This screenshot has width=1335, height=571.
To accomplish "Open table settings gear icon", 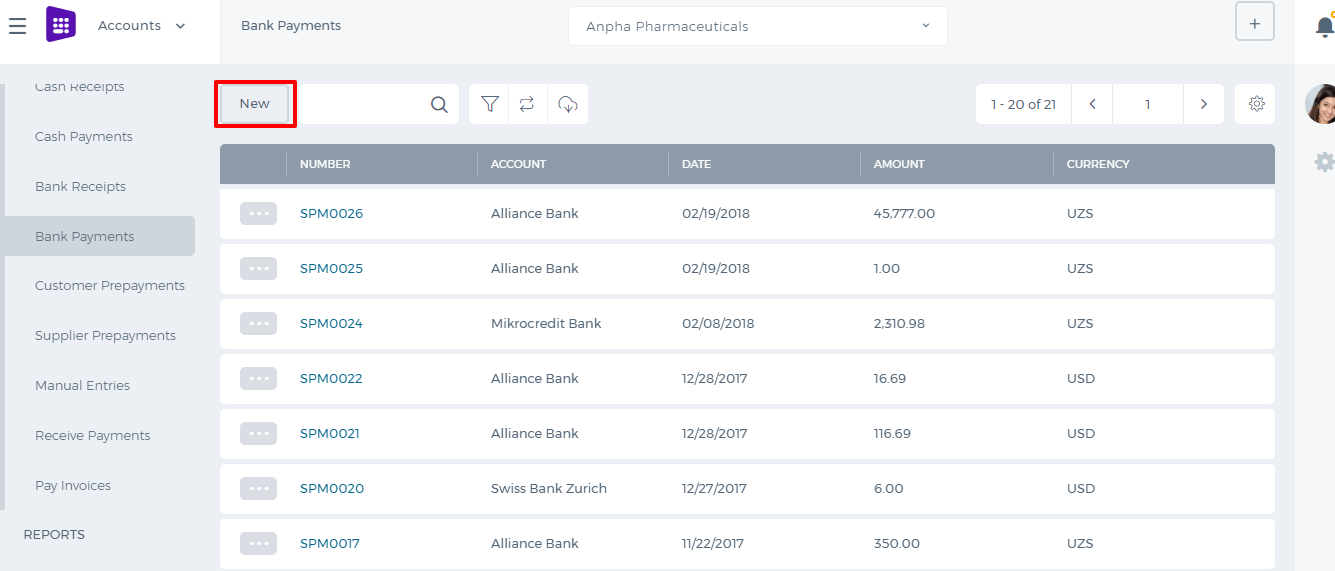I will coord(1256,104).
